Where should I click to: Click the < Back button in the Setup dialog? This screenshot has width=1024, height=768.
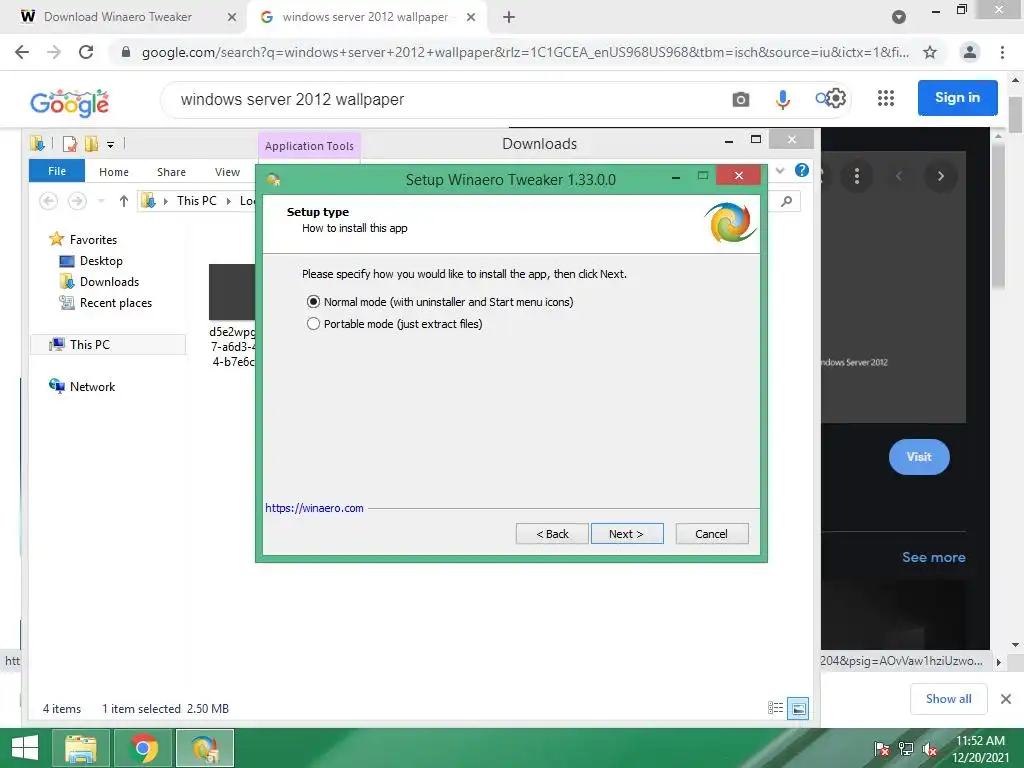[x=552, y=534]
